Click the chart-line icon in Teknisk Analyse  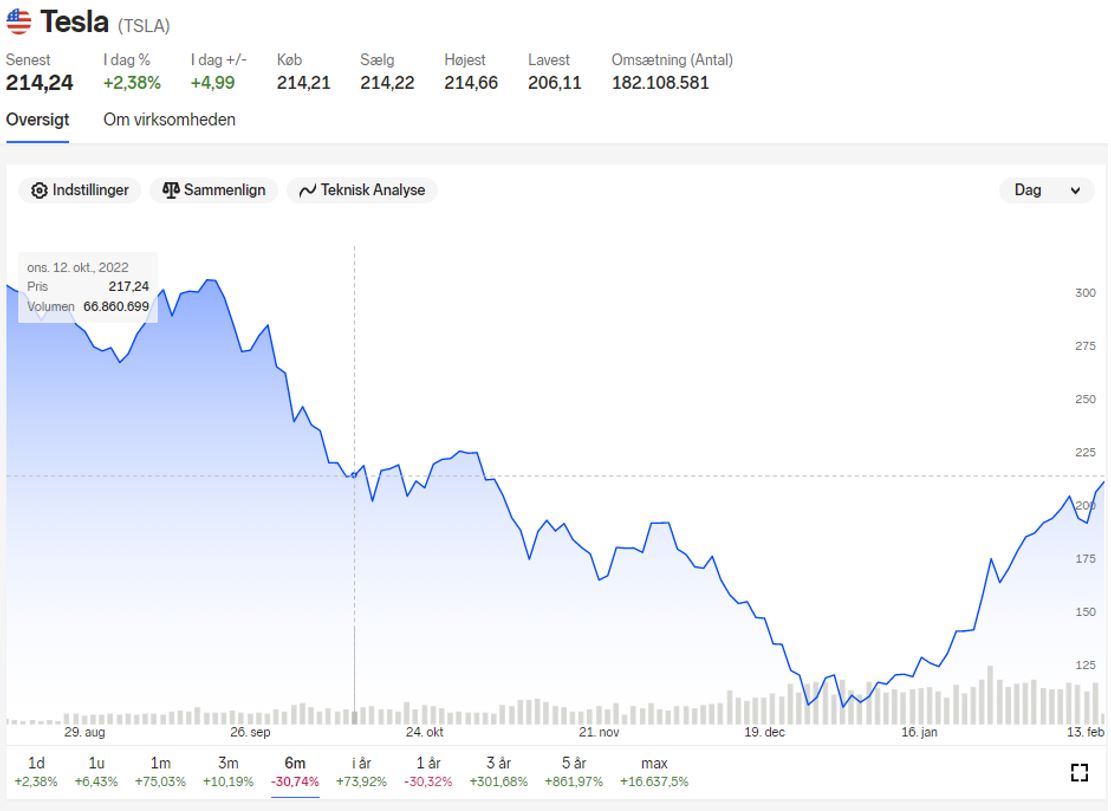307,190
